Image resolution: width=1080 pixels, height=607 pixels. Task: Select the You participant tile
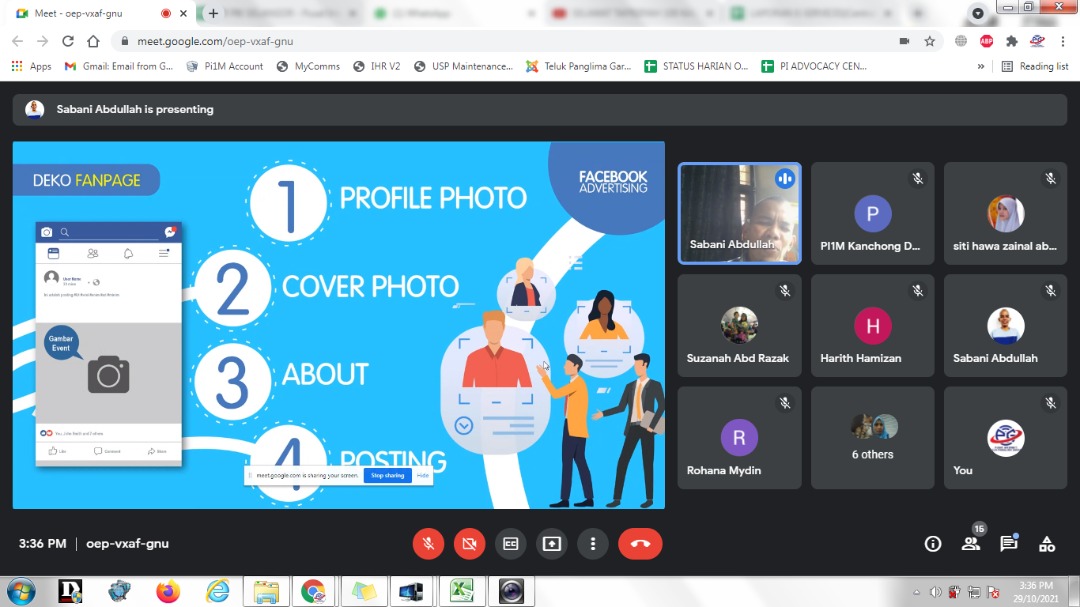tap(1005, 438)
